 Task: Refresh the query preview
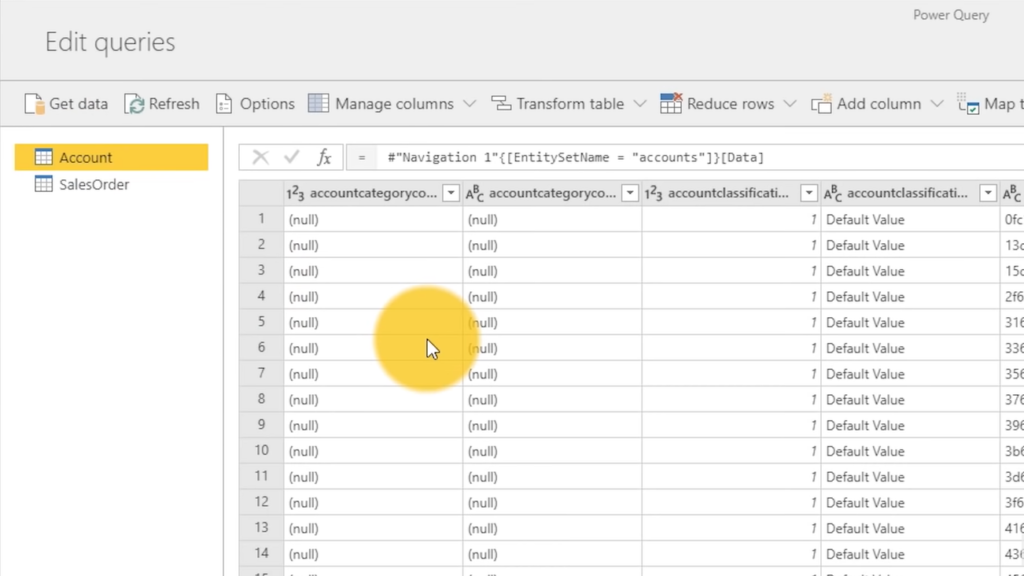[161, 103]
